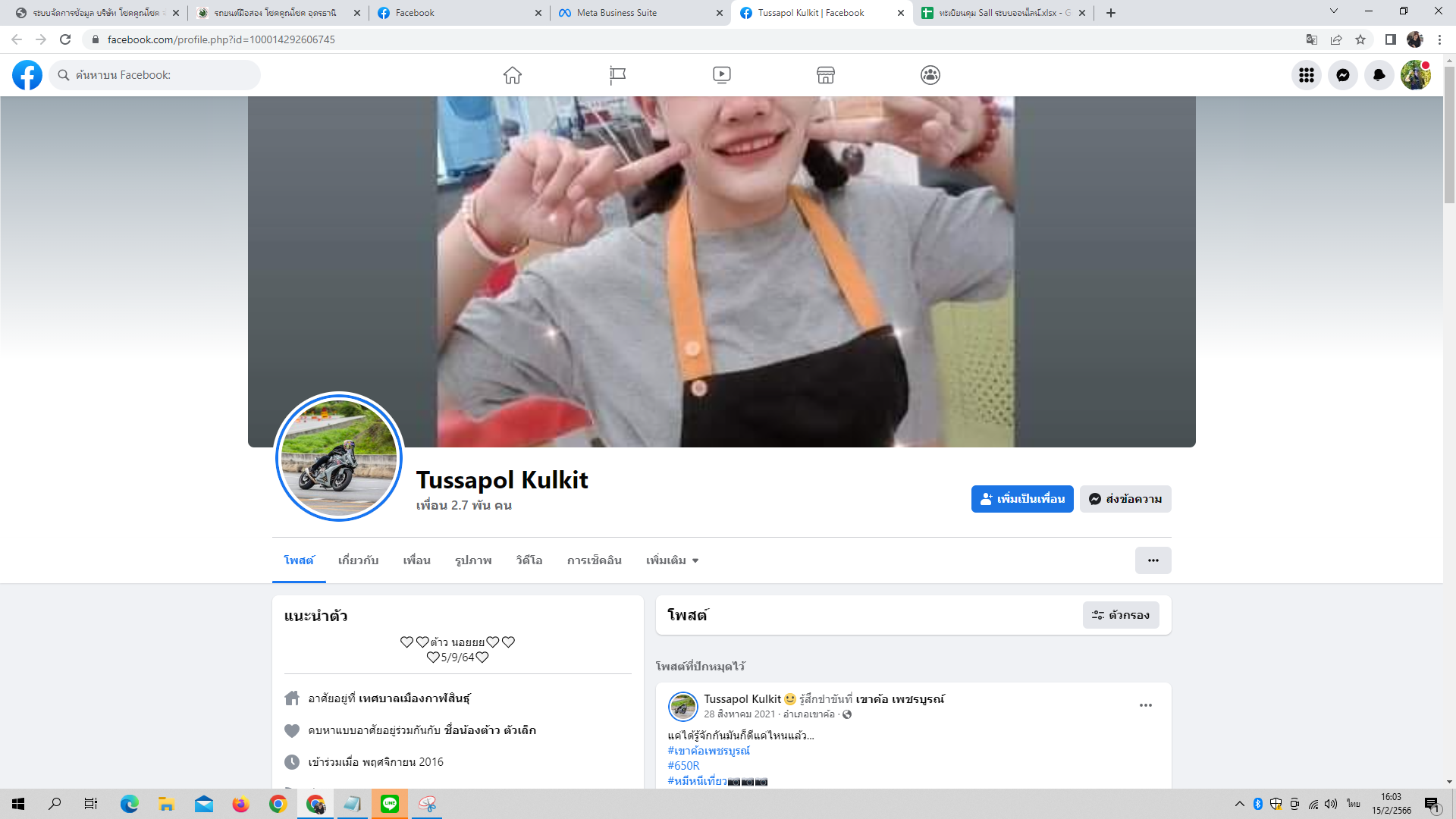
Task: Open pinned post three-dot menu
Action: tap(1145, 705)
